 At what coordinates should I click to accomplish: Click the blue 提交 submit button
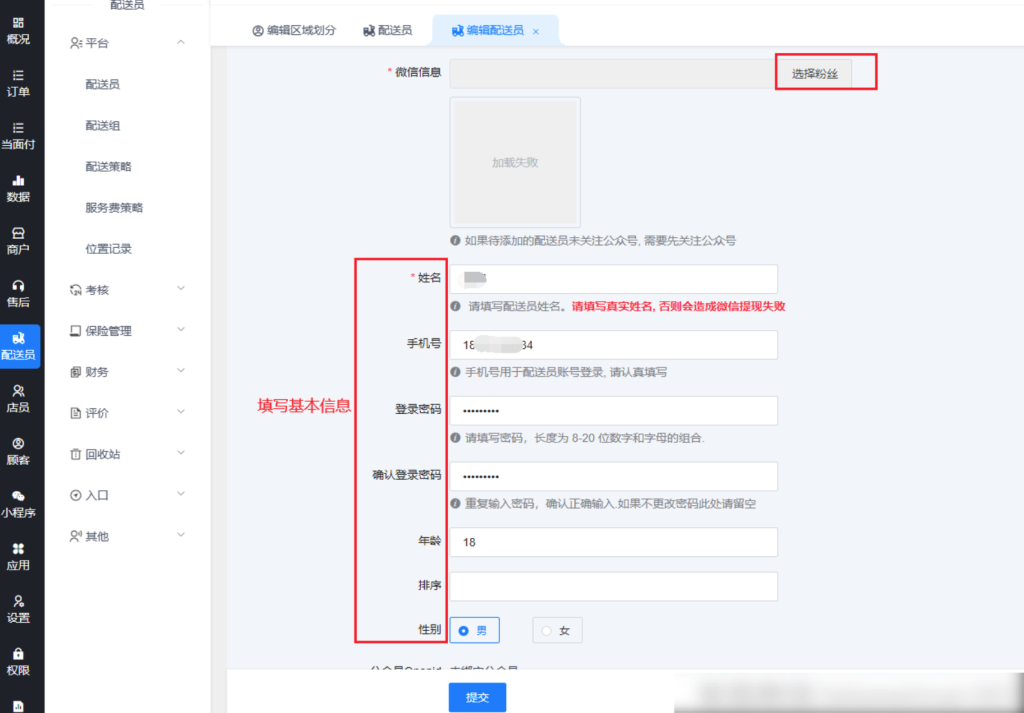477,697
